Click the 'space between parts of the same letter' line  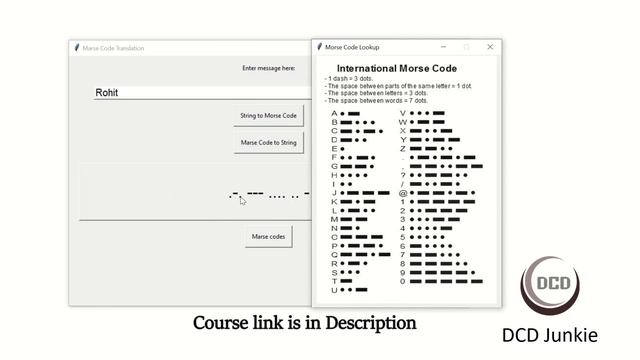(398, 86)
